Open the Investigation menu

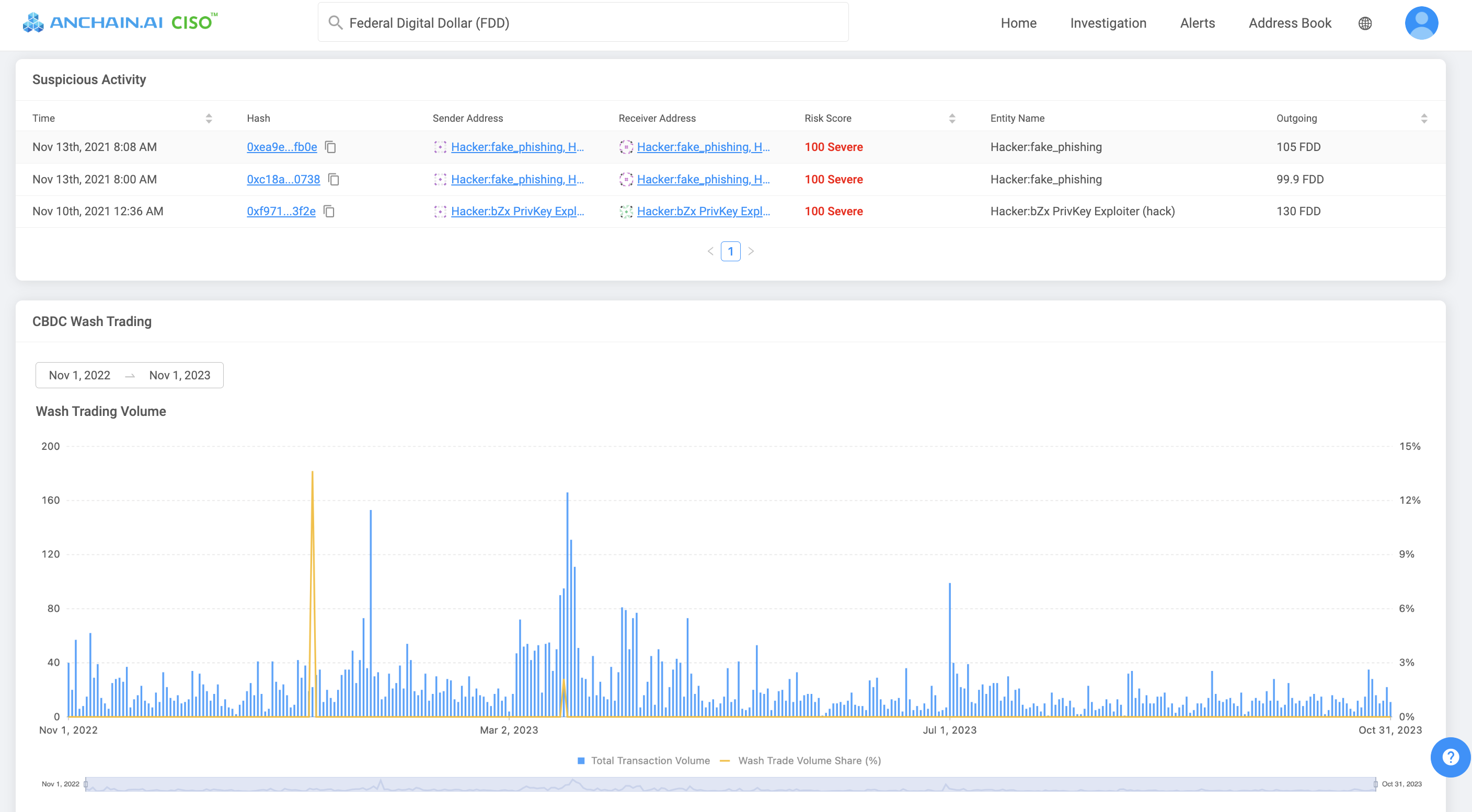coord(1108,23)
